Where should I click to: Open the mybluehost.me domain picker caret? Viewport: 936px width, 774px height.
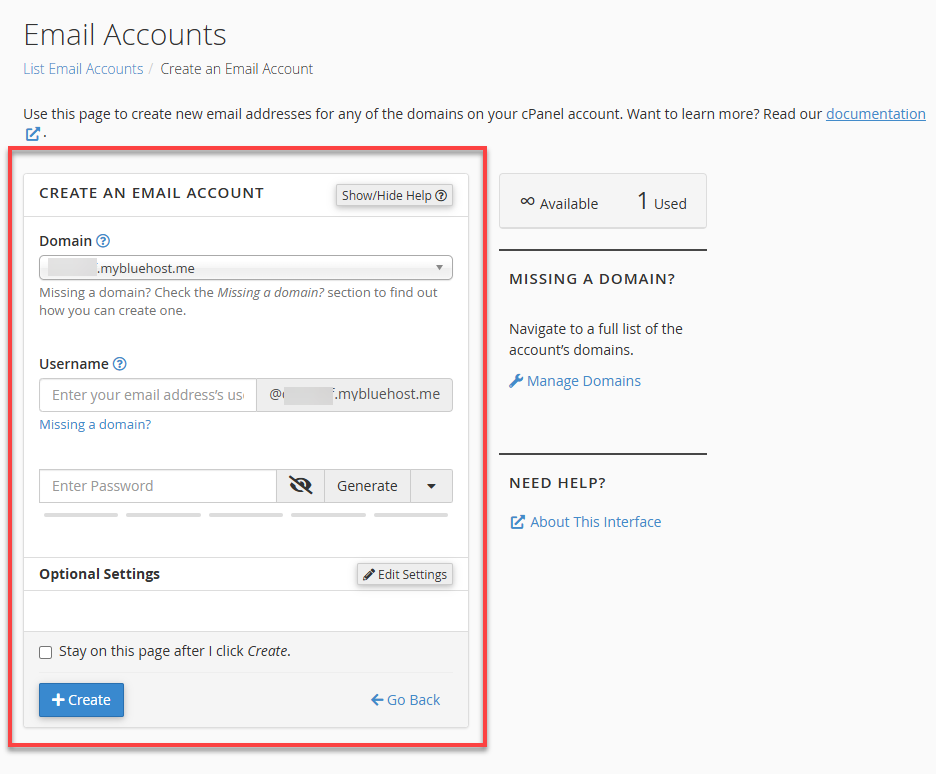(x=439, y=268)
